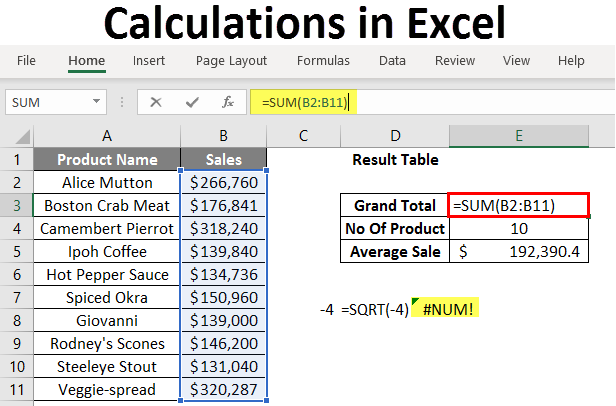Switch to the View tab

(x=516, y=61)
